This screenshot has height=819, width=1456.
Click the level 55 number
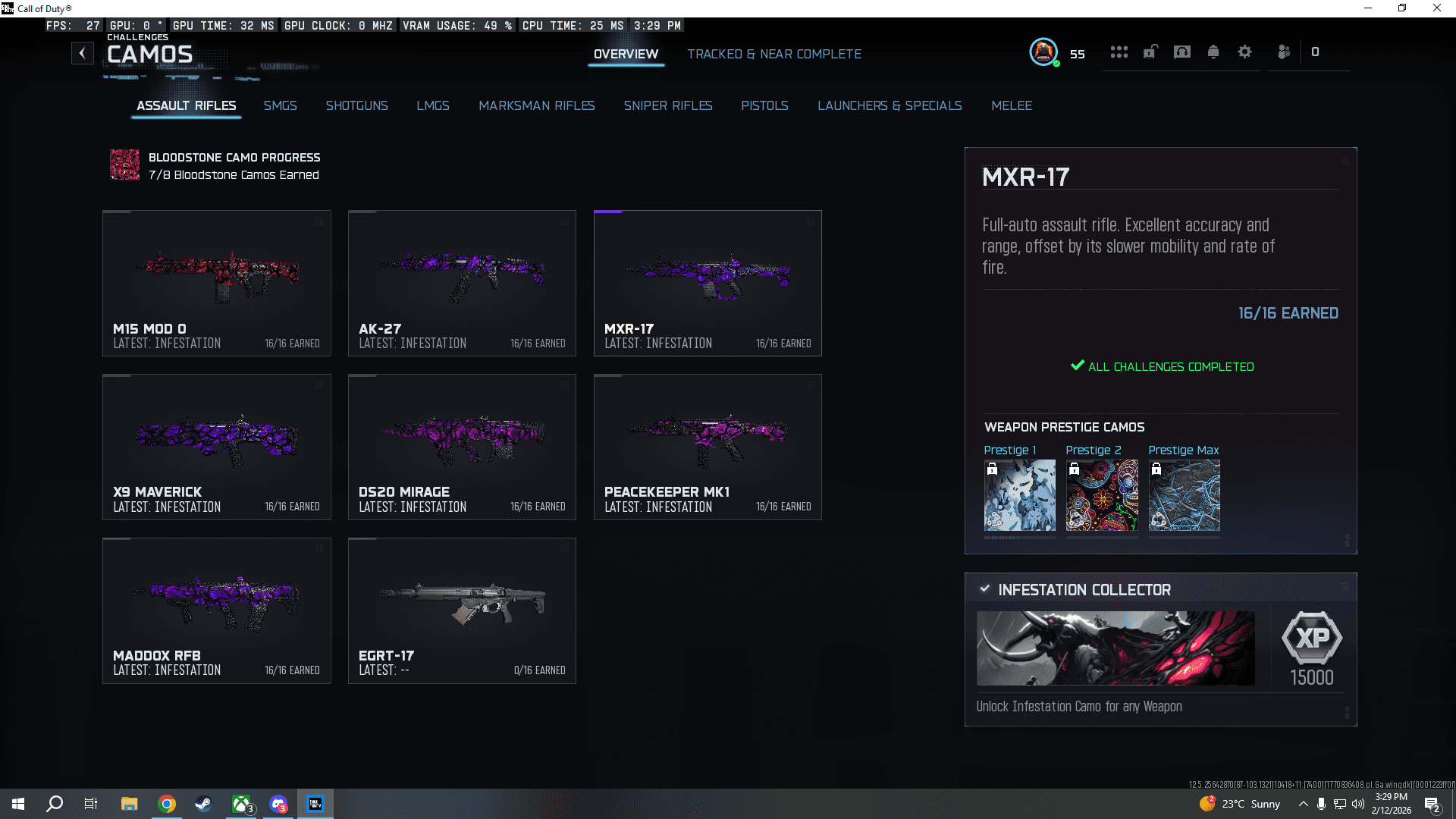(x=1078, y=54)
